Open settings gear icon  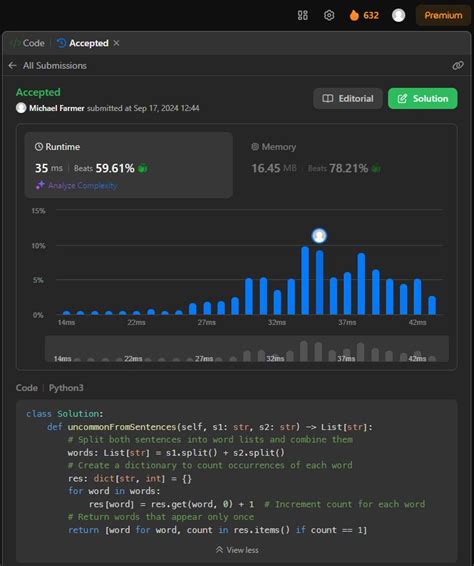[329, 15]
